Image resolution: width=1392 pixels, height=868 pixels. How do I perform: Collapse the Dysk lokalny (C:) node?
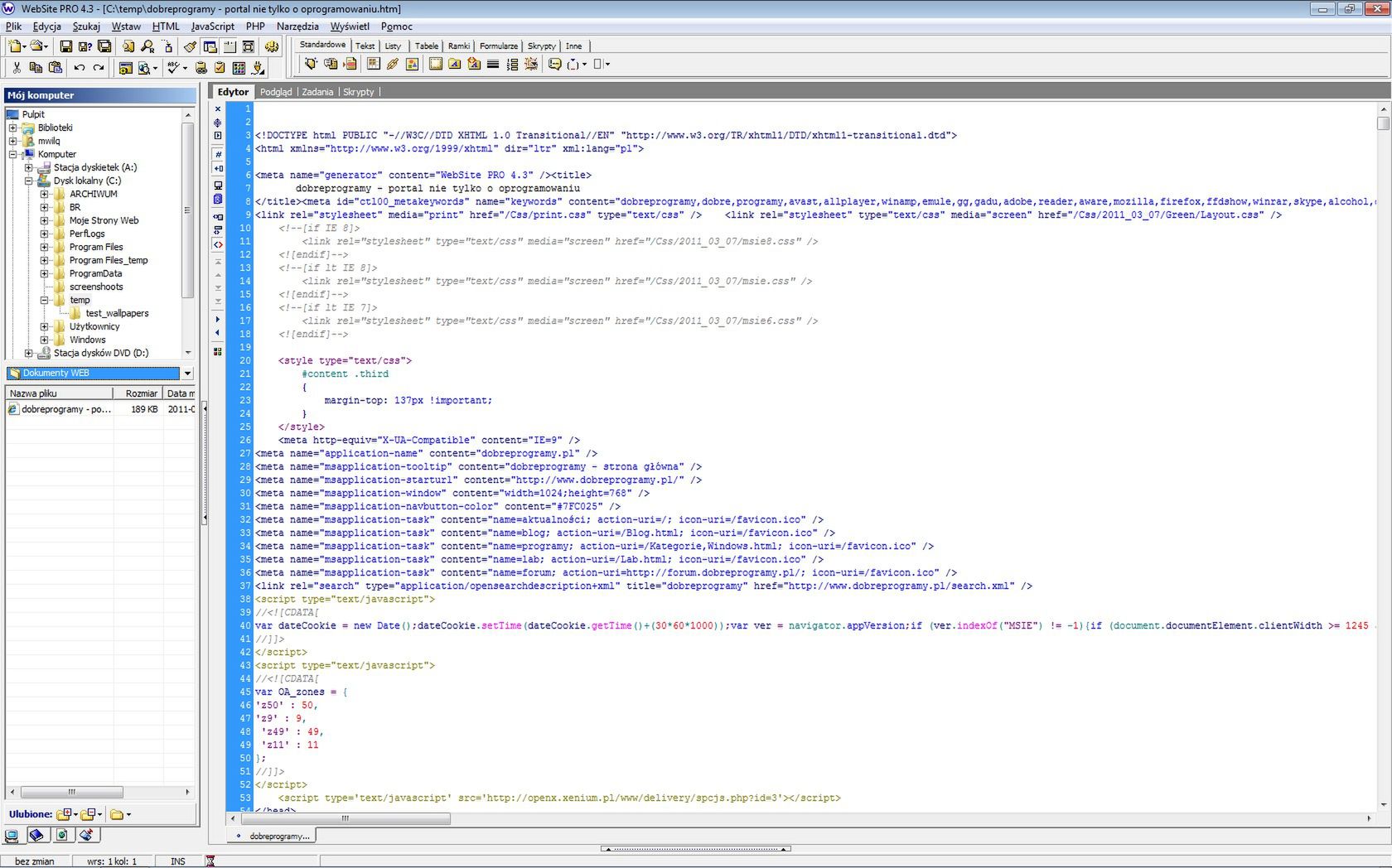[28, 181]
